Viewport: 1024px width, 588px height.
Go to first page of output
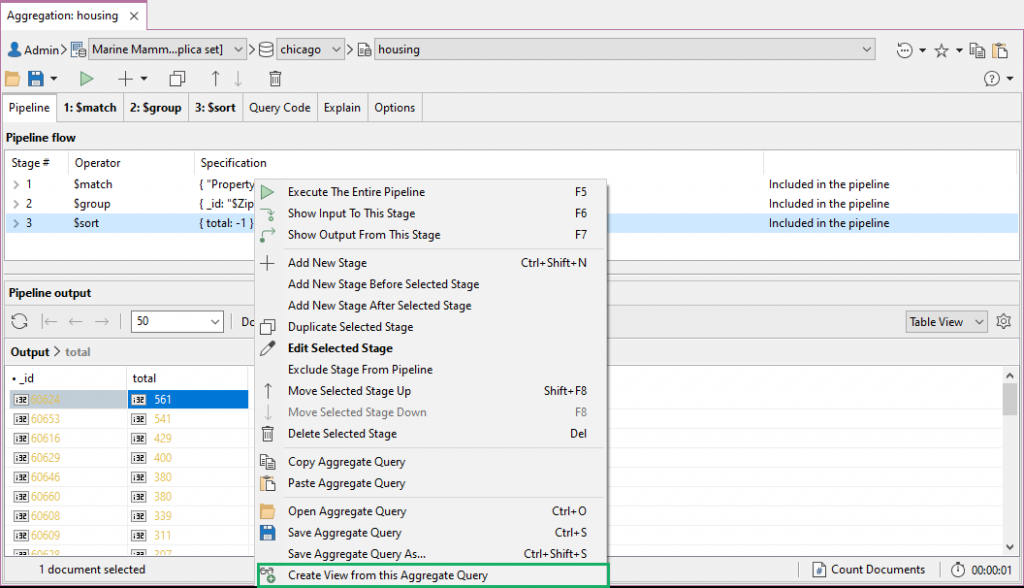pyautogui.click(x=49, y=321)
